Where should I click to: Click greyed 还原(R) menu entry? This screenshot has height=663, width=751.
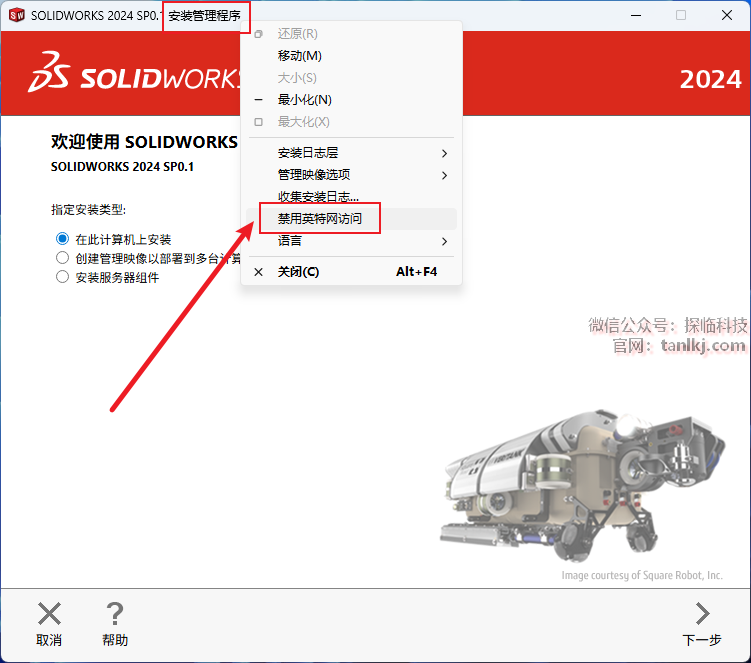(351, 34)
